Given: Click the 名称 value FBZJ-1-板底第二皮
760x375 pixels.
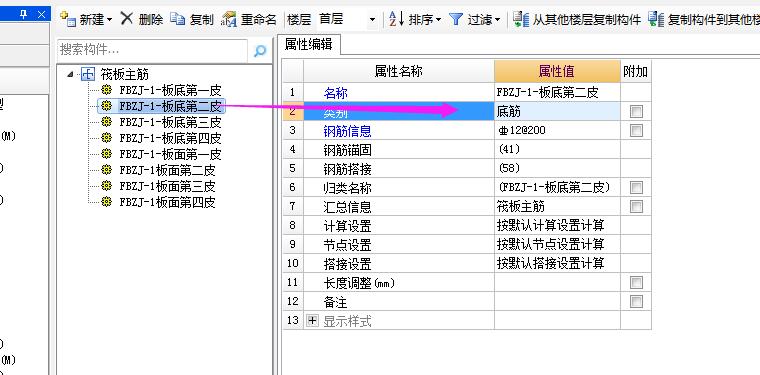Looking at the screenshot, I should (557, 92).
